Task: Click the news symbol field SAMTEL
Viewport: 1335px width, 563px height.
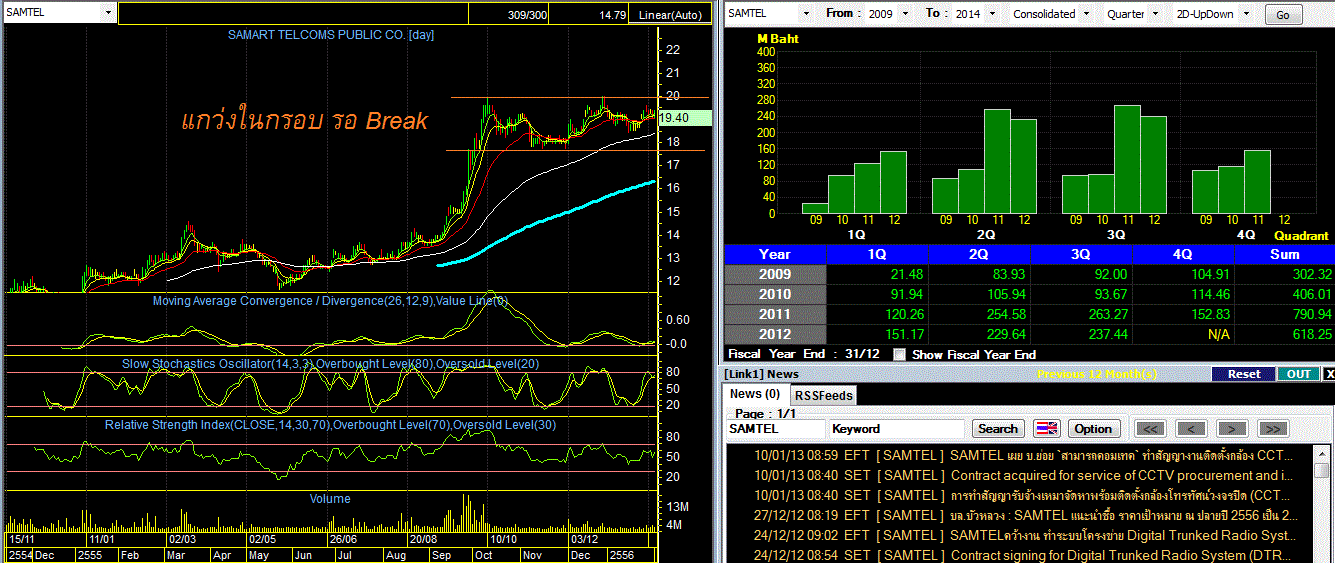Action: (x=776, y=428)
